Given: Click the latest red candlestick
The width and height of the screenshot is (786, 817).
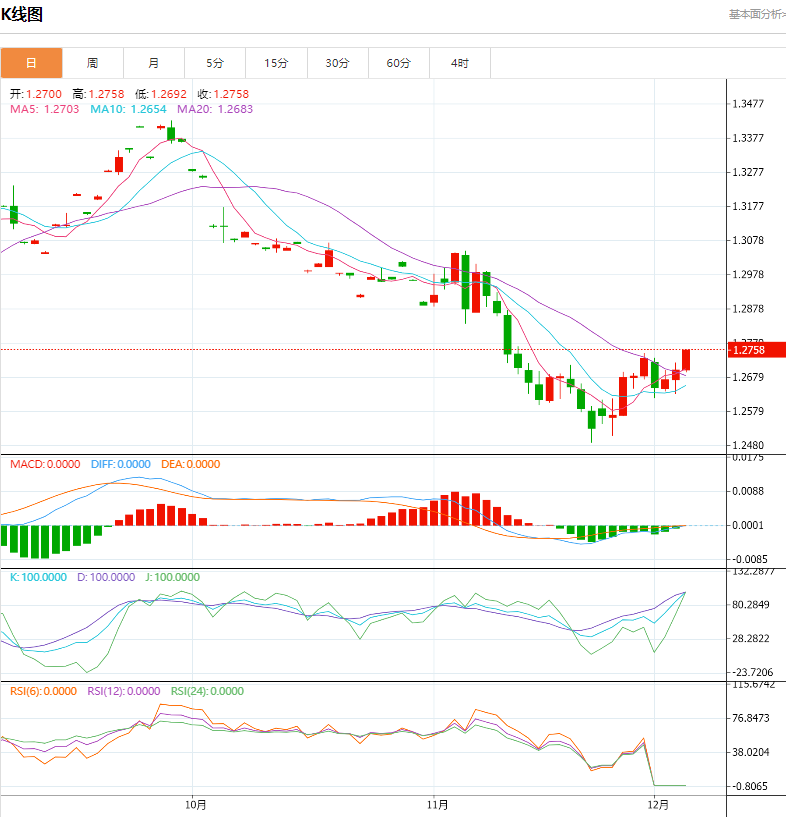Looking at the screenshot, I should [686, 360].
